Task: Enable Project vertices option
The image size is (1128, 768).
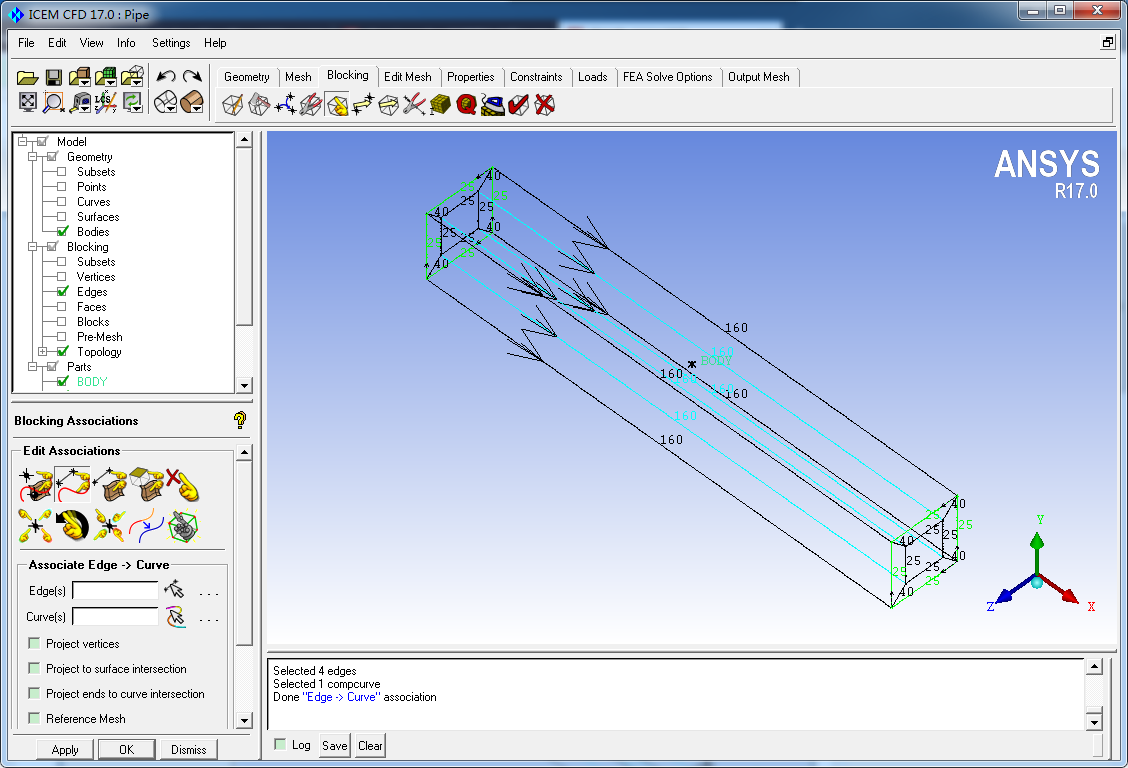Action: (34, 643)
